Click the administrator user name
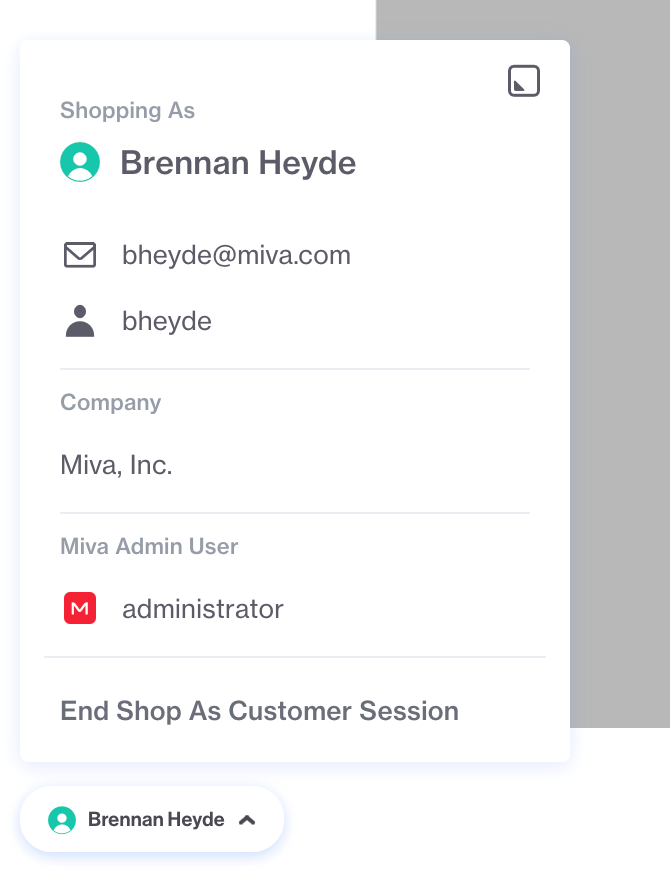 click(203, 609)
